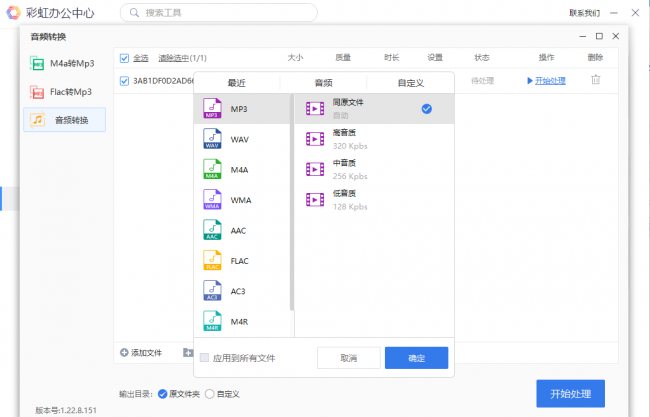Select the FLAC label in format list

point(240,261)
